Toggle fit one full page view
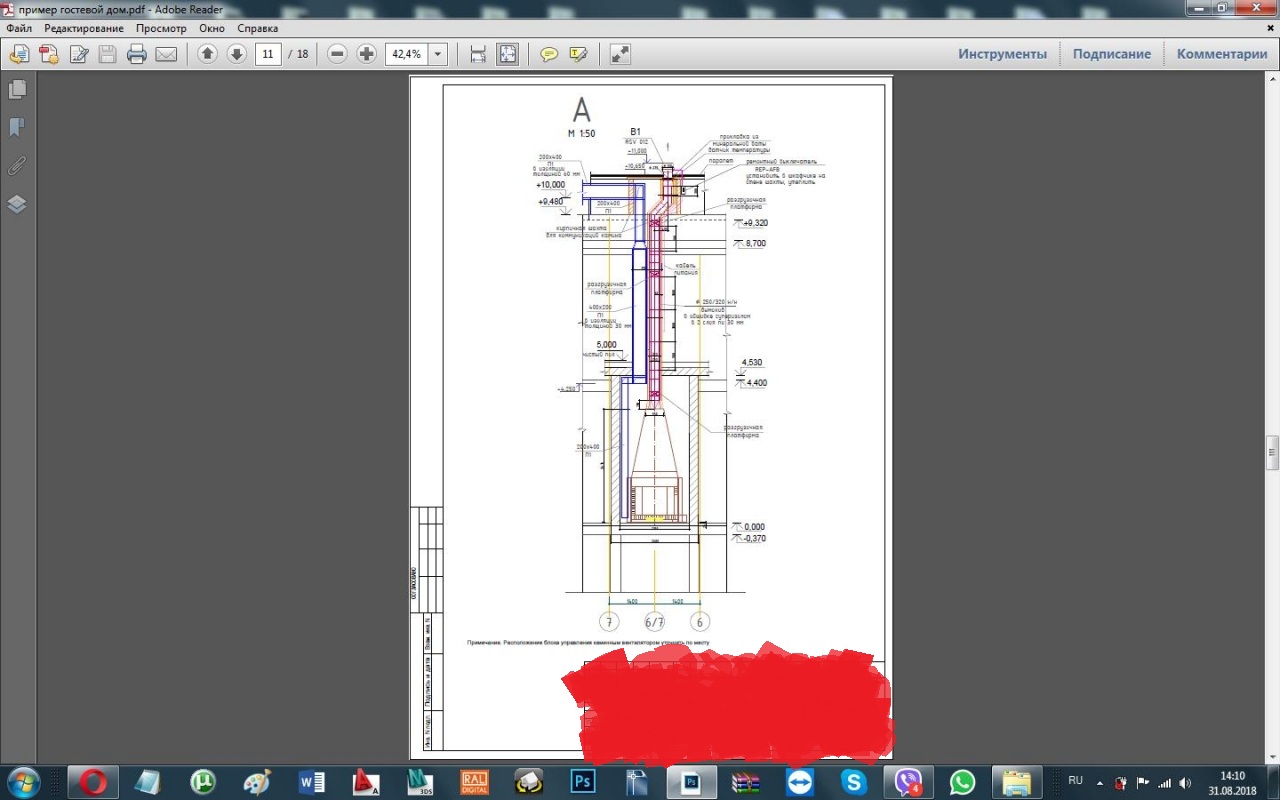Viewport: 1280px width, 800px height. [x=508, y=54]
